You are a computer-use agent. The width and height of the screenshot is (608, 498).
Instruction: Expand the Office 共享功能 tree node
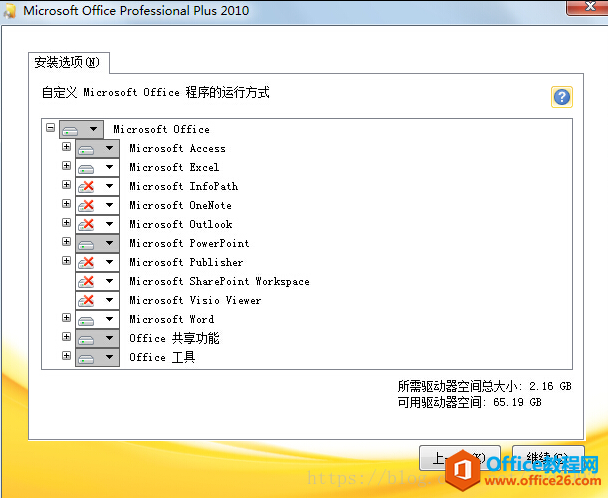click(66, 337)
